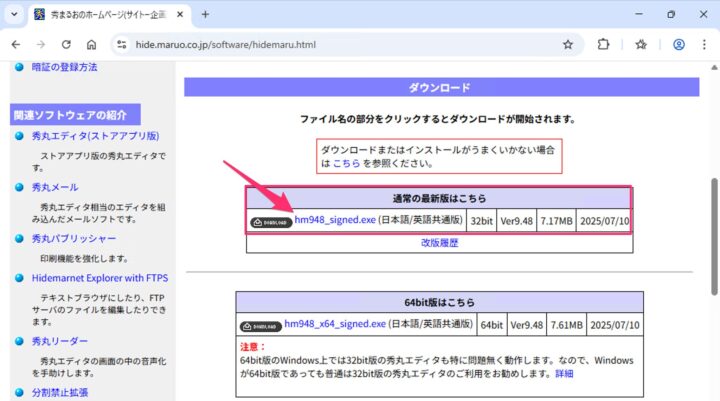Open the 改版履歴 revision history link
The width and height of the screenshot is (720, 401).
tap(439, 243)
